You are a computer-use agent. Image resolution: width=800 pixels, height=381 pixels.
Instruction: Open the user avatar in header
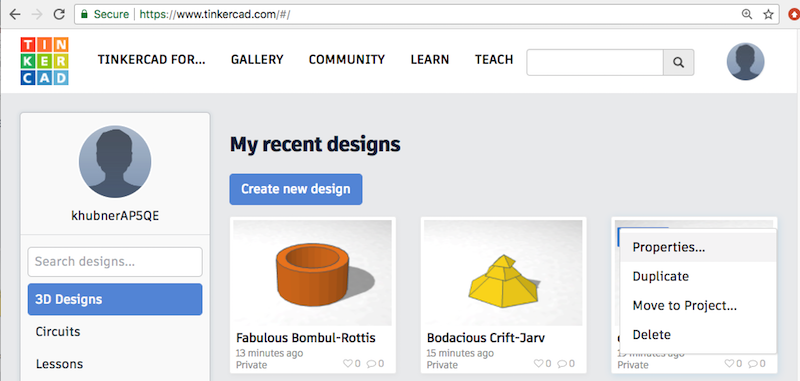click(x=745, y=61)
